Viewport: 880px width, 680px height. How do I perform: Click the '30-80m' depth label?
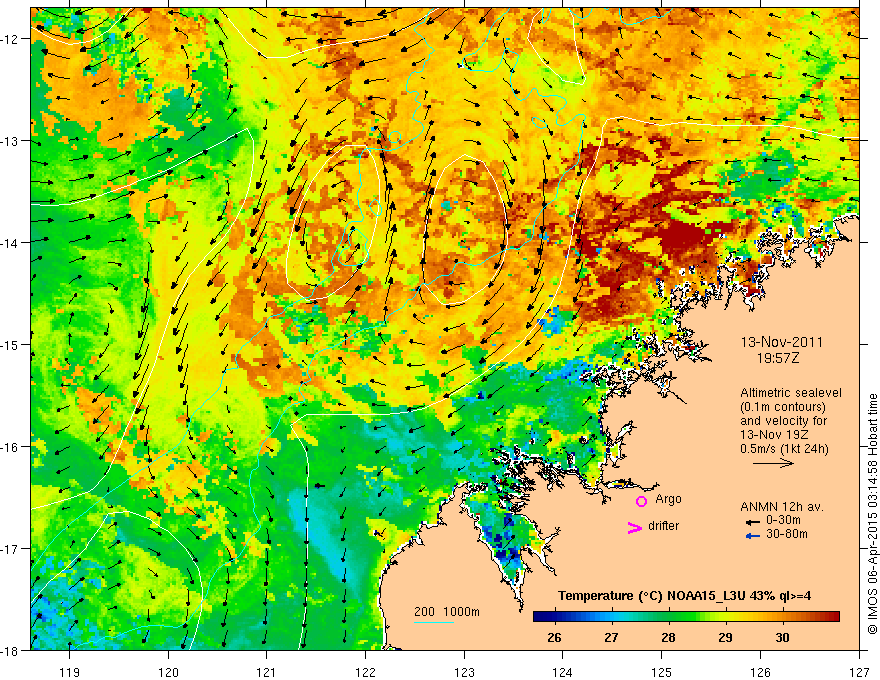tap(787, 534)
